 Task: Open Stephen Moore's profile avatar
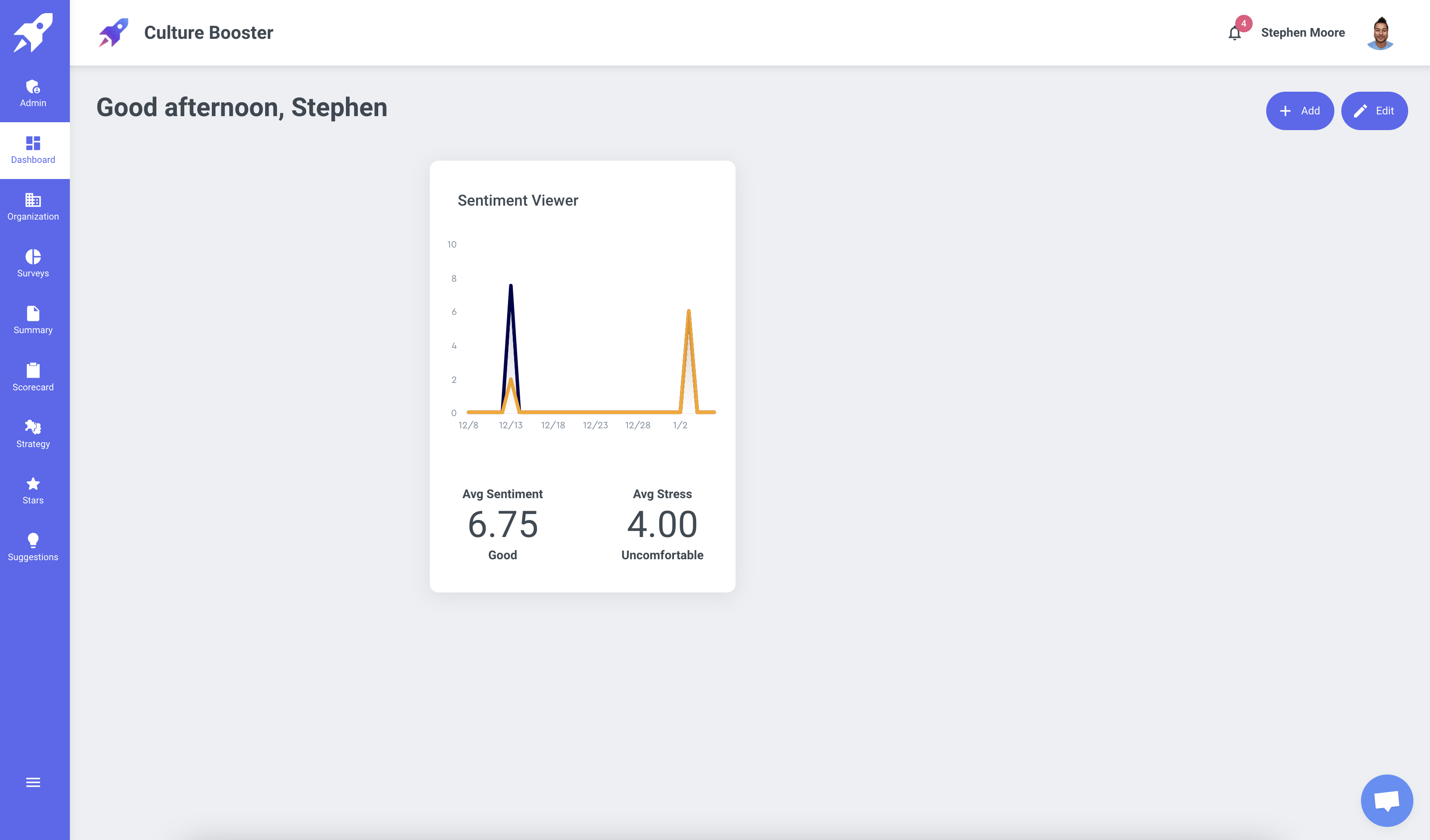pyautogui.click(x=1381, y=33)
